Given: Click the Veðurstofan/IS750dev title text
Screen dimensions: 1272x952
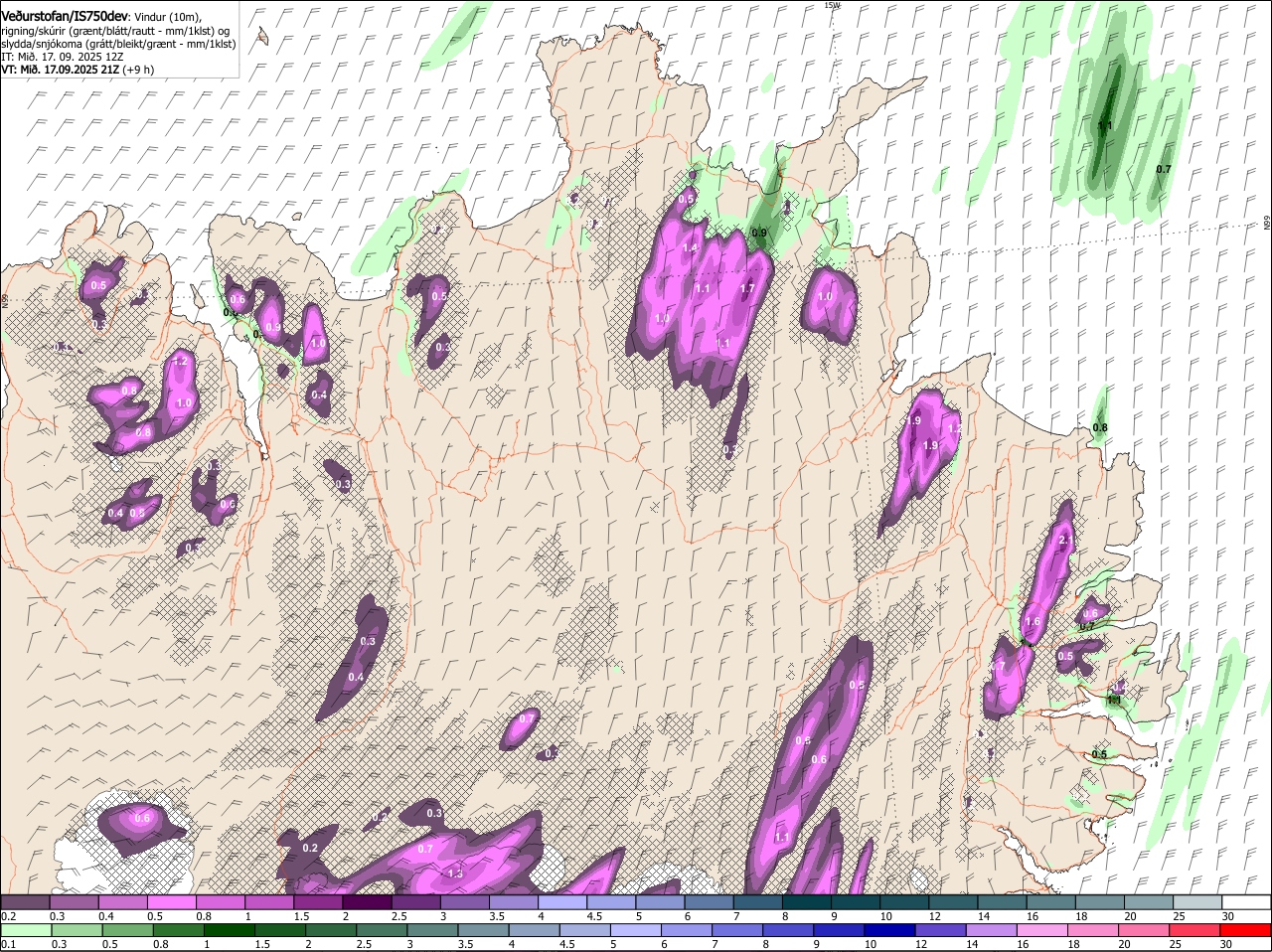Looking at the screenshot, I should (x=65, y=16).
